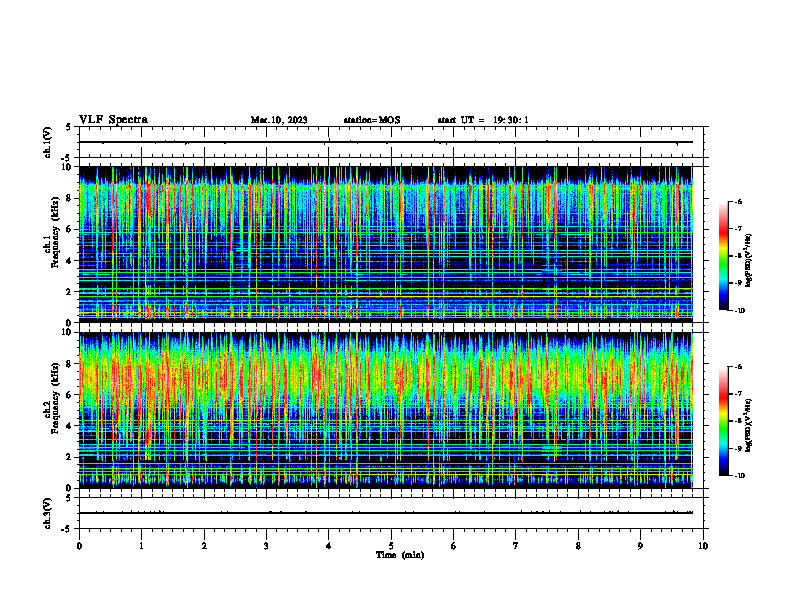Click the "ch.3(V)" waveform axis label
The image size is (792, 612).
[x=47, y=513]
